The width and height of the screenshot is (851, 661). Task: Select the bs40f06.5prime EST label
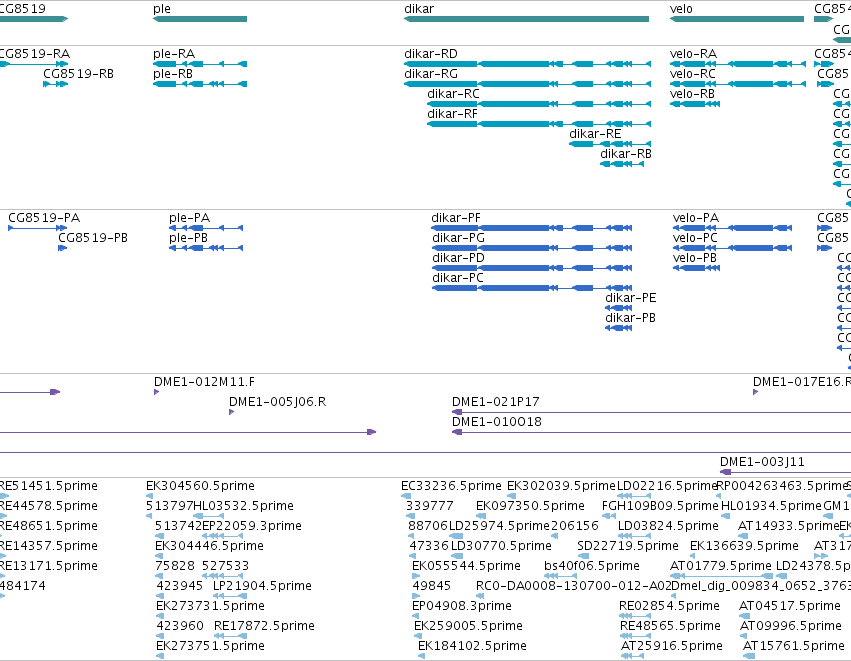pyautogui.click(x=592, y=566)
